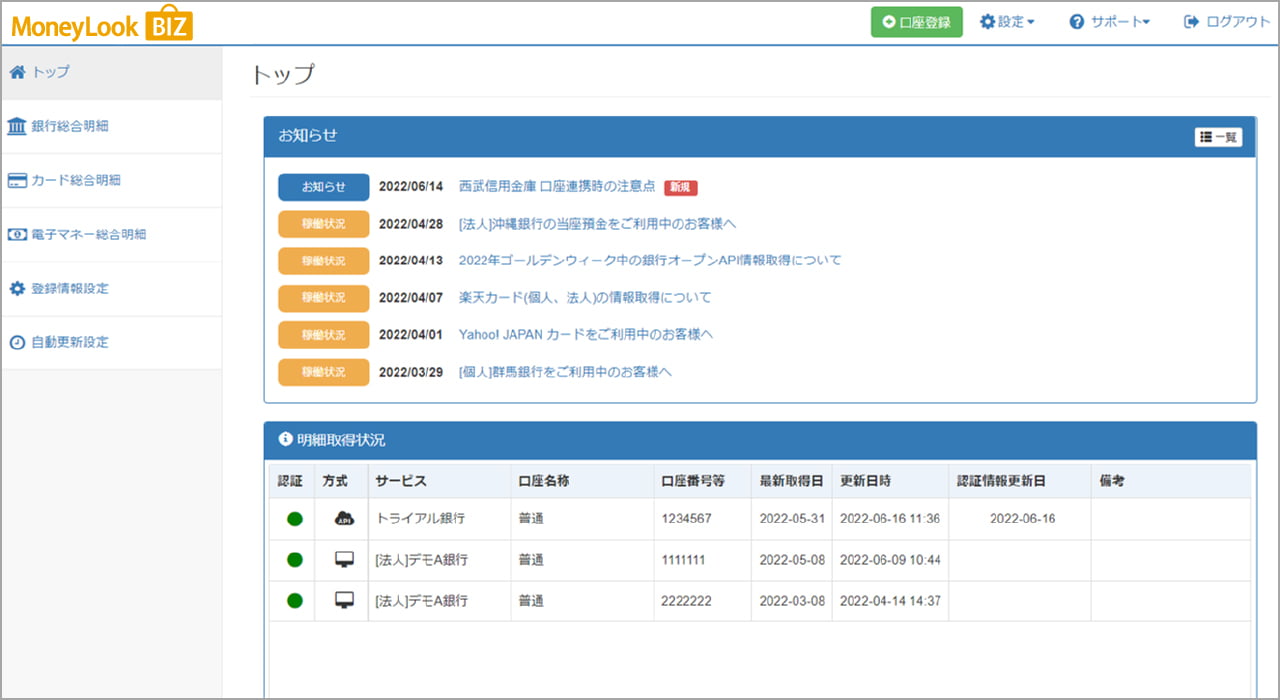Select トップ in the sidebar
Screen dimensions: 1280x700
click(111, 72)
